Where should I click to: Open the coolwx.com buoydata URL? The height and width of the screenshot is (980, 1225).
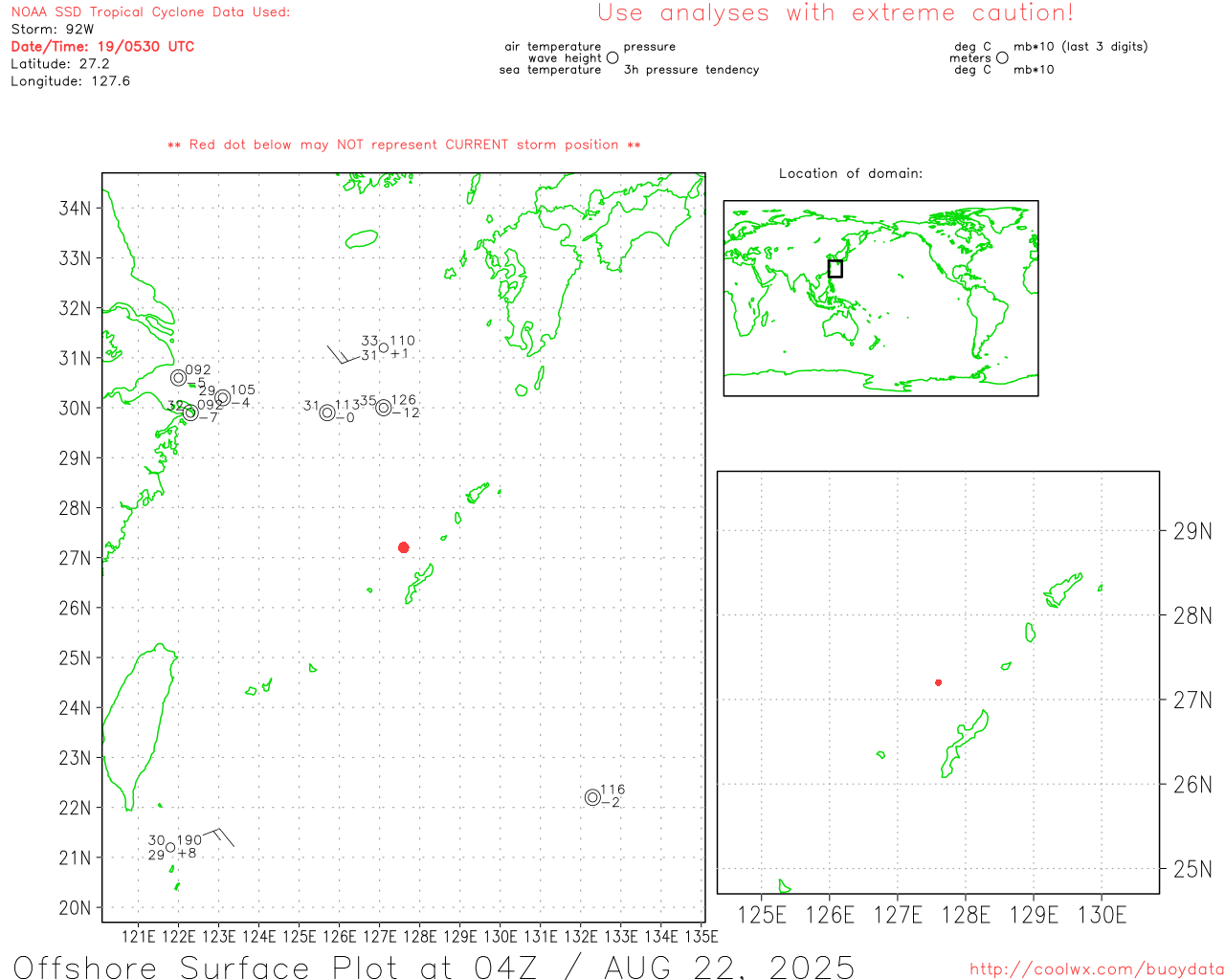(1097, 969)
